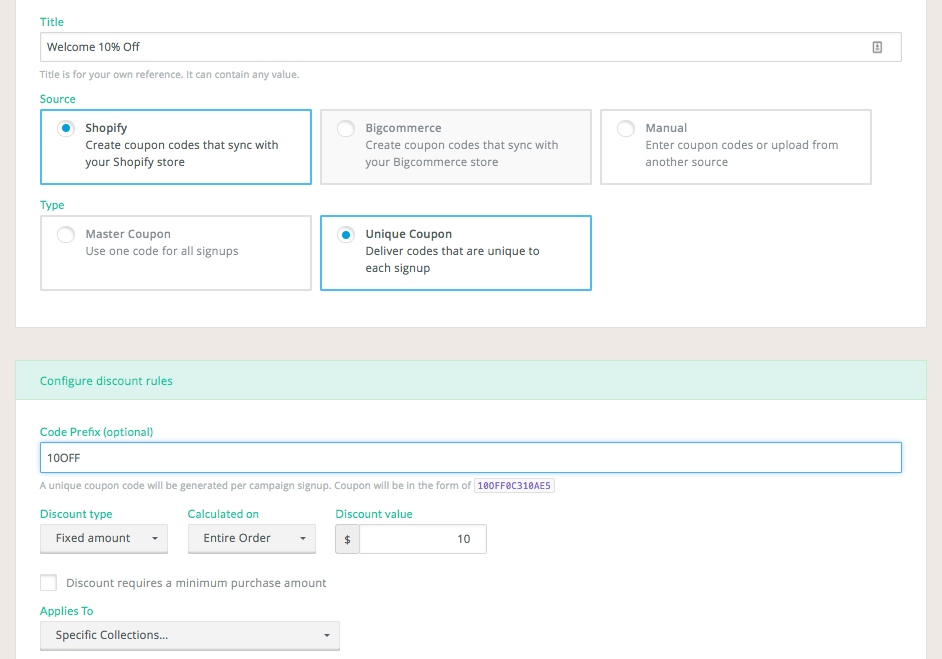Select the Unique Coupon radio button

345,234
